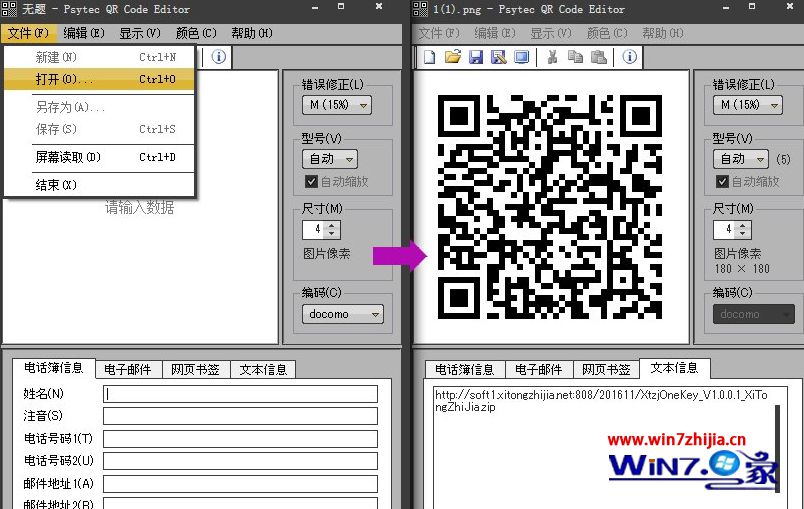Viewport: 804px width, 509px height.
Task: Choose 打开(O)... from the file menu
Action: pos(99,79)
